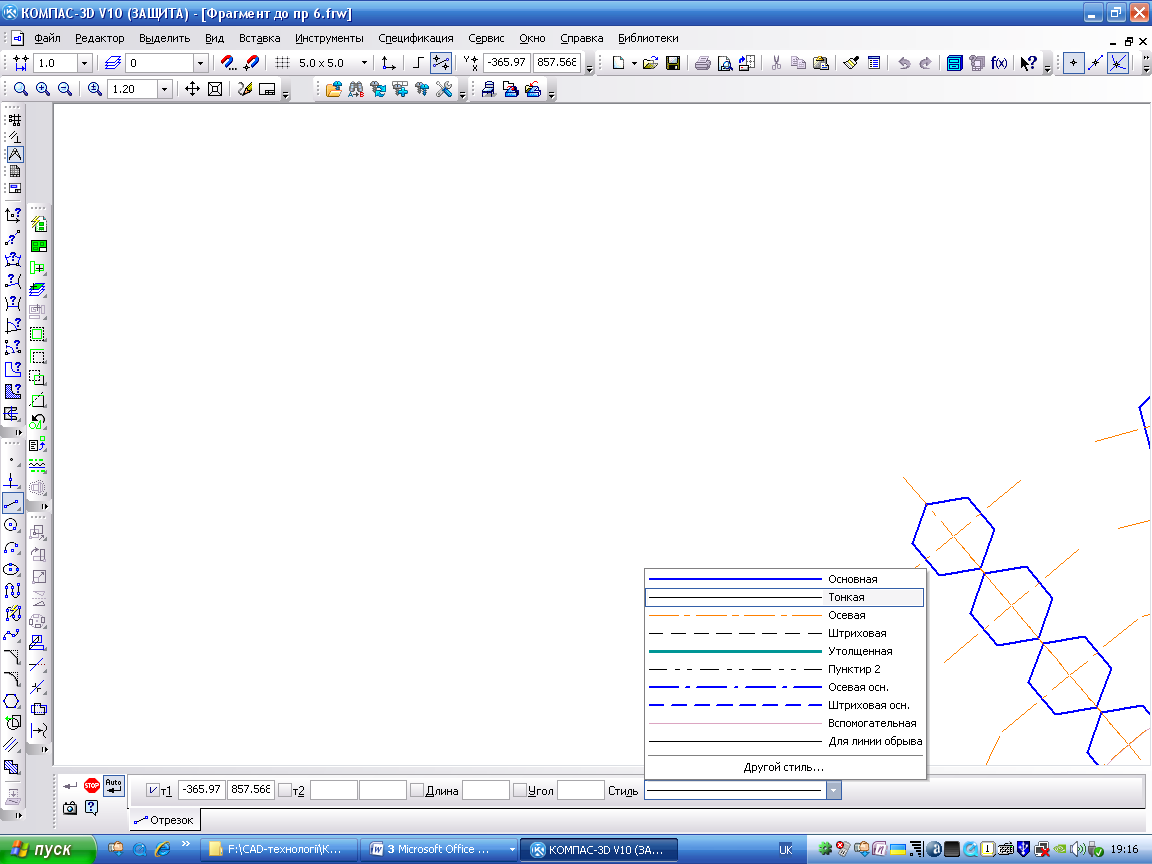Viewport: 1152px width, 864px height.
Task: Toggle the Auto create object button
Action: (113, 786)
